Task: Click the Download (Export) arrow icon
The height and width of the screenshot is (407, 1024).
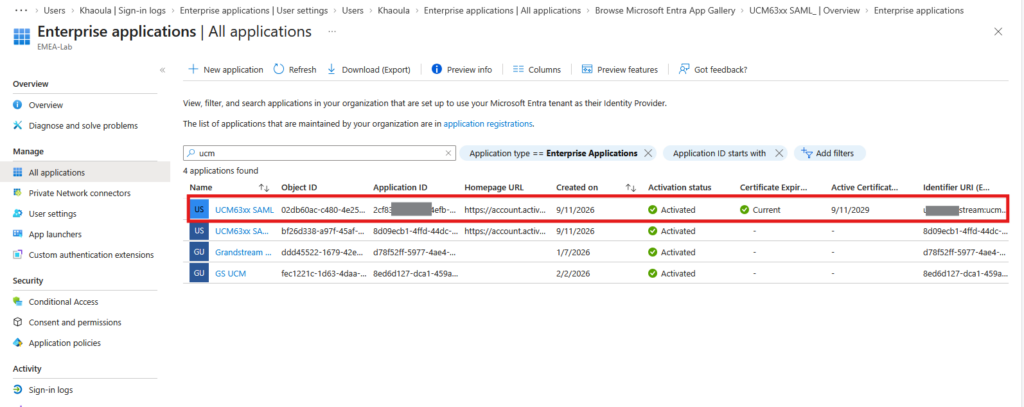Action: coord(331,69)
